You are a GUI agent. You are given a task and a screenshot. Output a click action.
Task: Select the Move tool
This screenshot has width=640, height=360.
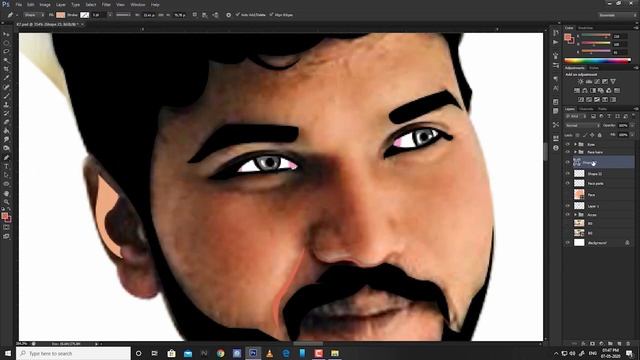tap(6, 34)
